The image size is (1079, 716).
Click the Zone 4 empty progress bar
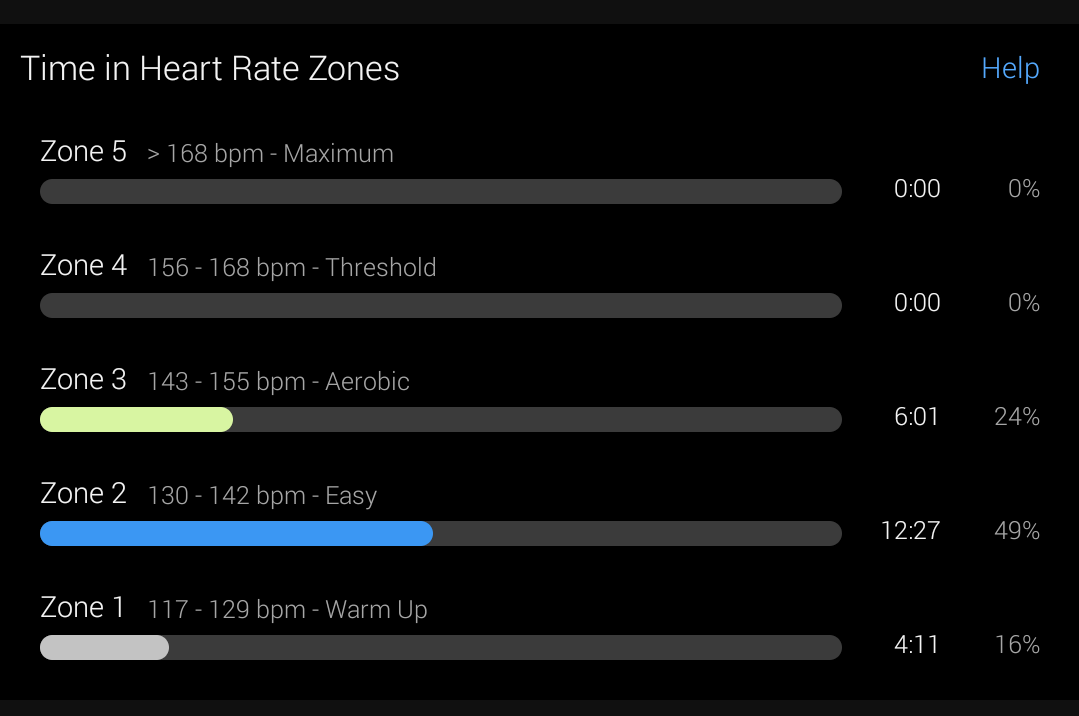(x=440, y=306)
